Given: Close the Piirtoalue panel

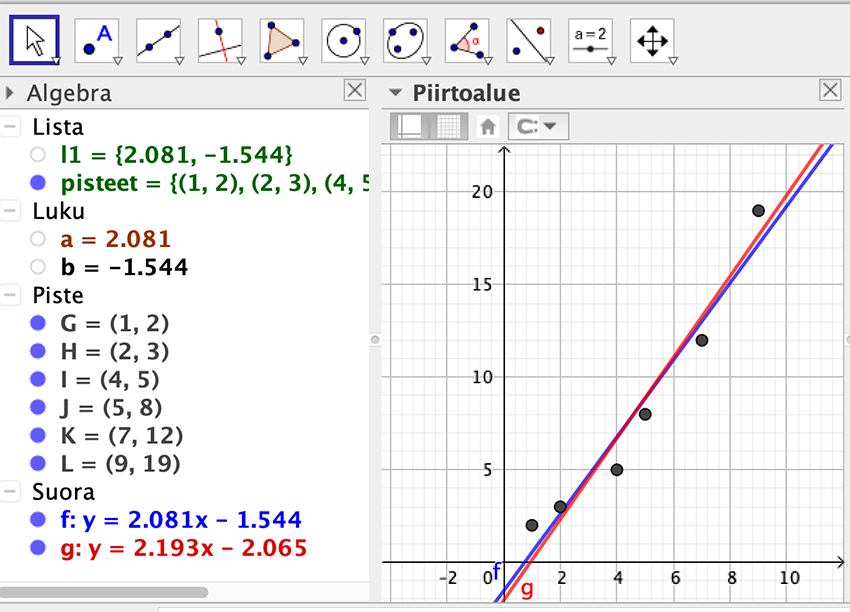Looking at the screenshot, I should (830, 90).
